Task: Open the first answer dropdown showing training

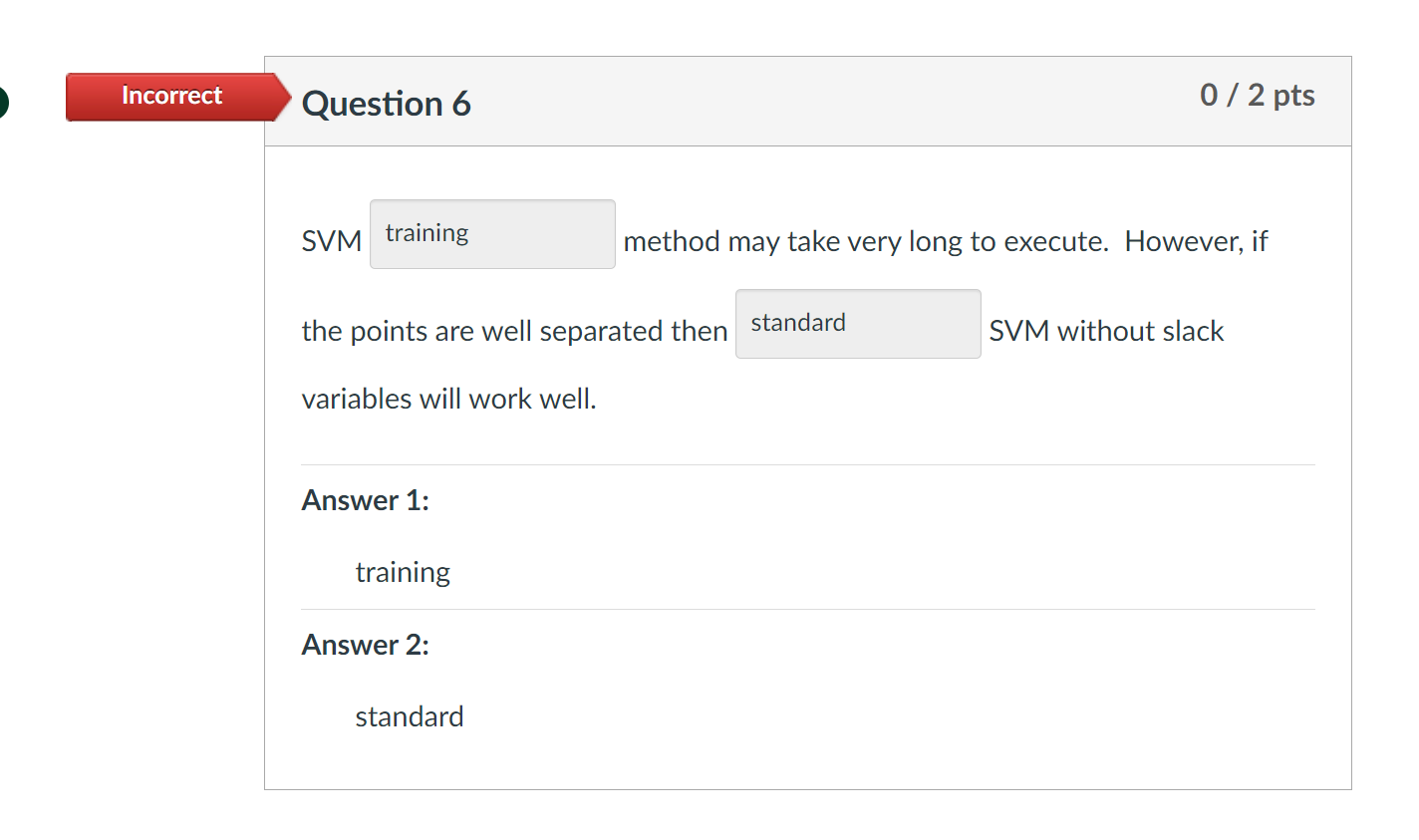Action: [491, 233]
